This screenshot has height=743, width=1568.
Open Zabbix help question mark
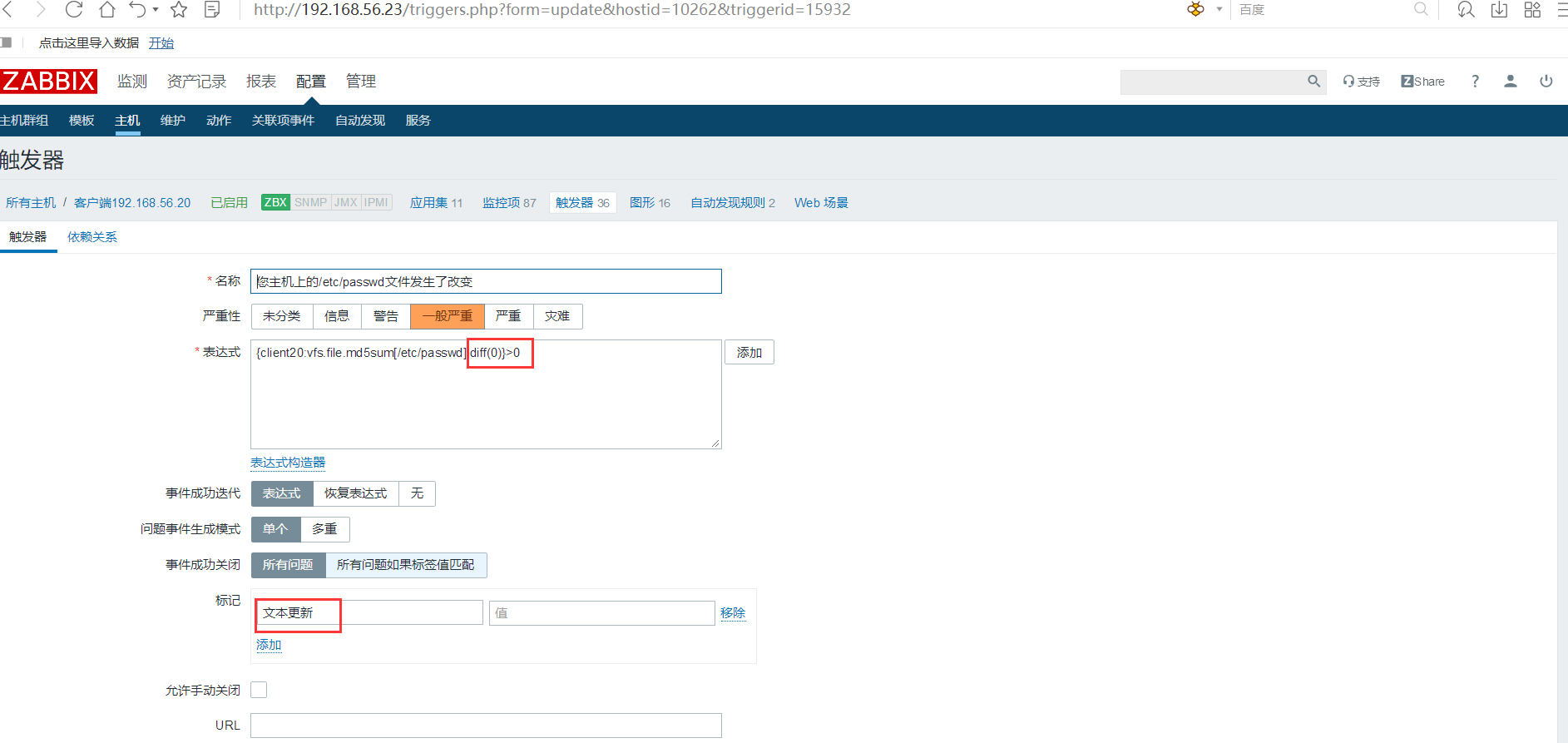point(1475,82)
